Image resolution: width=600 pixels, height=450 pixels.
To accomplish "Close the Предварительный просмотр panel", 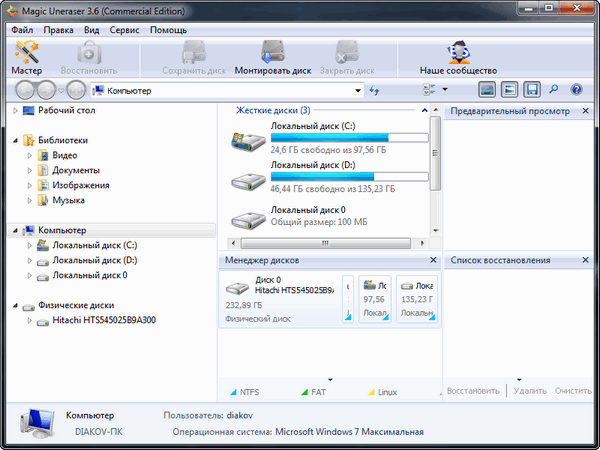I will (585, 111).
